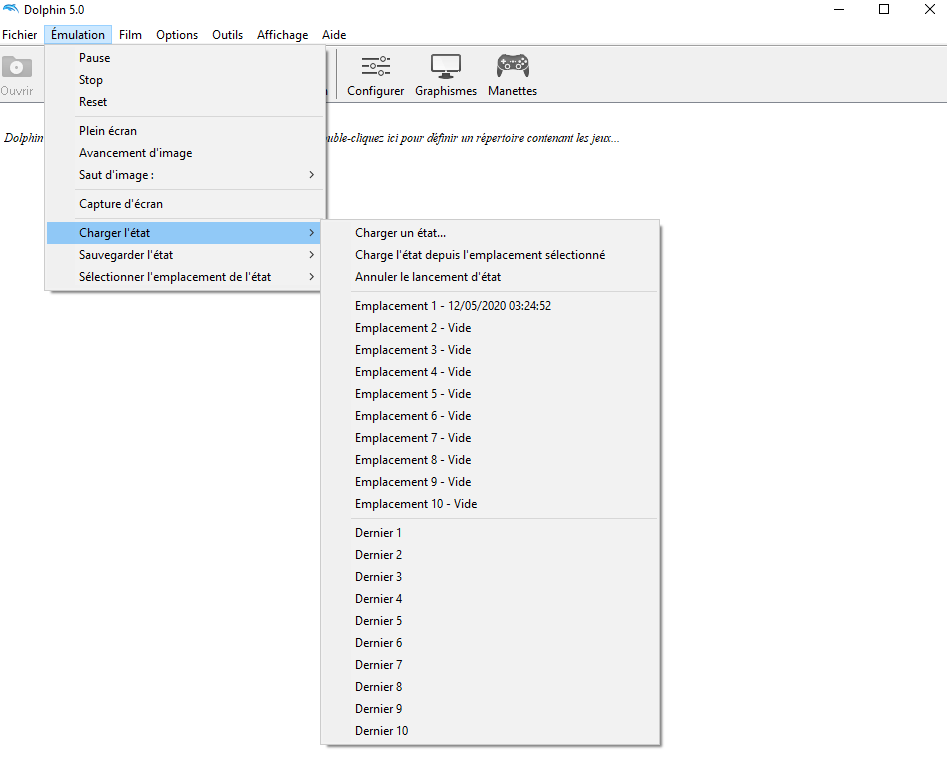This screenshot has height=762, width=948.
Task: Open the Graphismes monitor icon
Action: coord(446,66)
